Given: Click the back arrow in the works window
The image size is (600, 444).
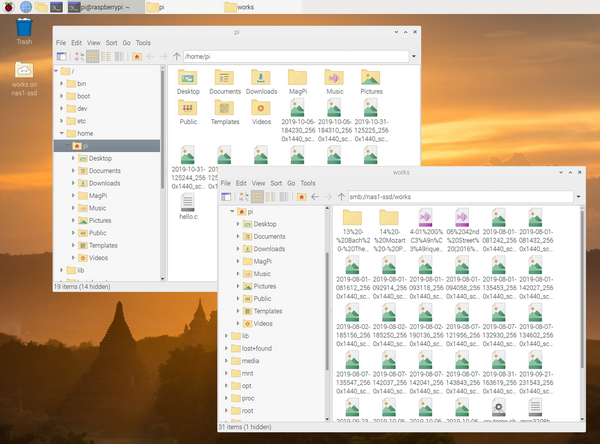Looking at the screenshot, I should pos(315,197).
